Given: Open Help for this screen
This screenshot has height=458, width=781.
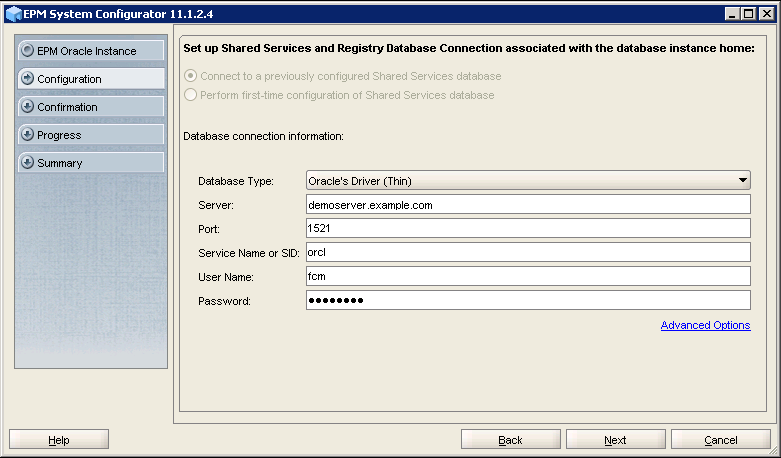Looking at the screenshot, I should 59,440.
